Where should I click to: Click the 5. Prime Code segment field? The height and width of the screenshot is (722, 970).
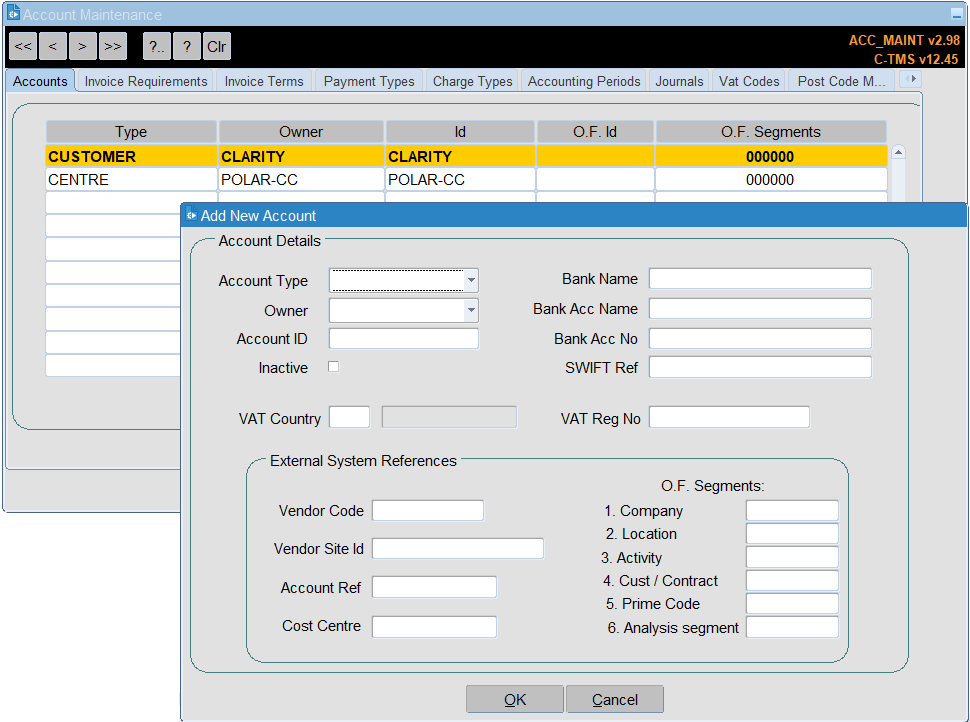(792, 603)
